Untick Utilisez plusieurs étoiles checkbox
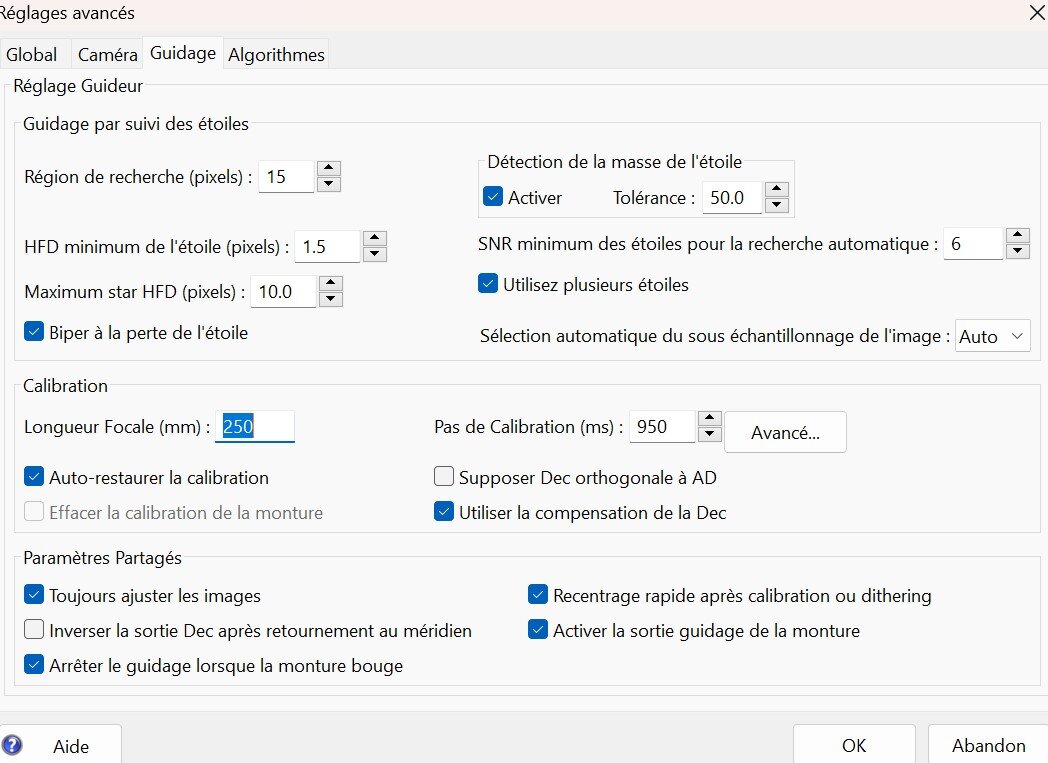 point(488,284)
